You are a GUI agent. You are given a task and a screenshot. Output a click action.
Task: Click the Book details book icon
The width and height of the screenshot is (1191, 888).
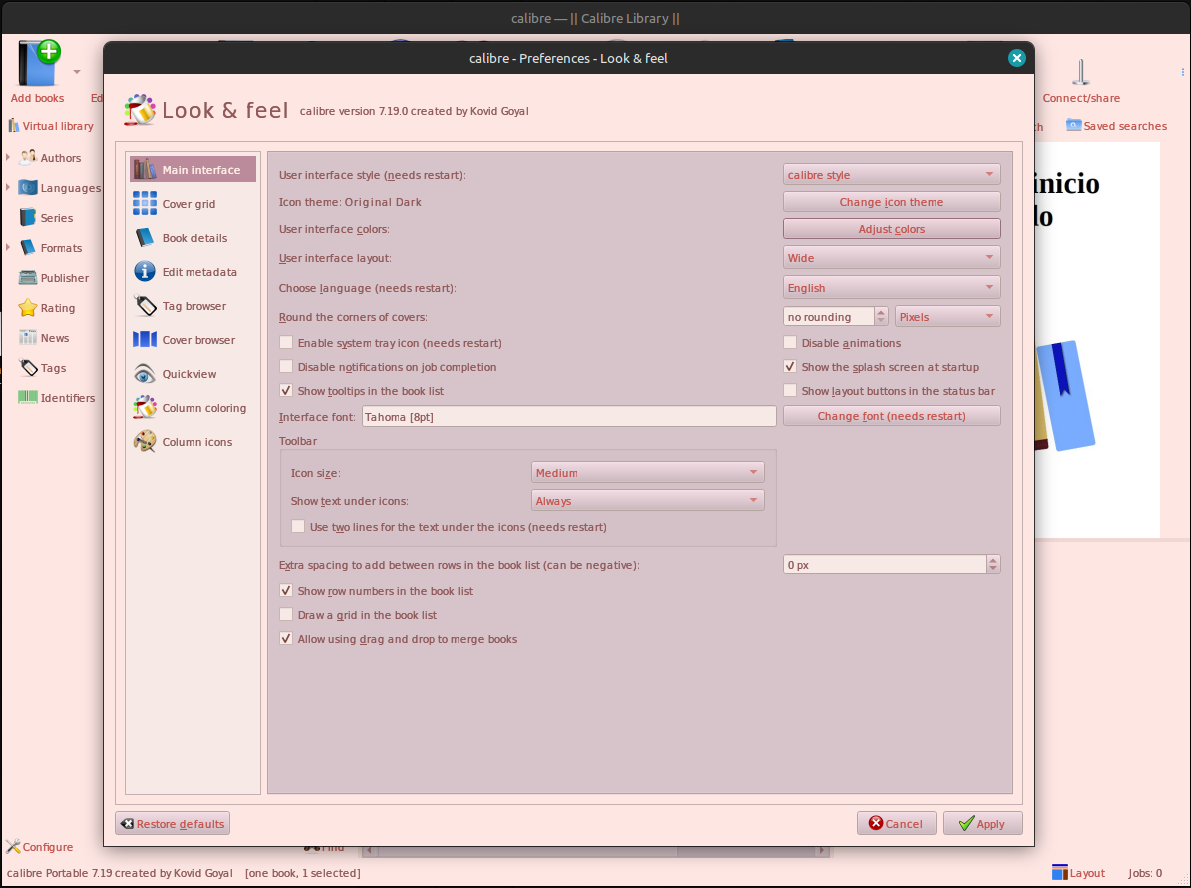coord(144,238)
